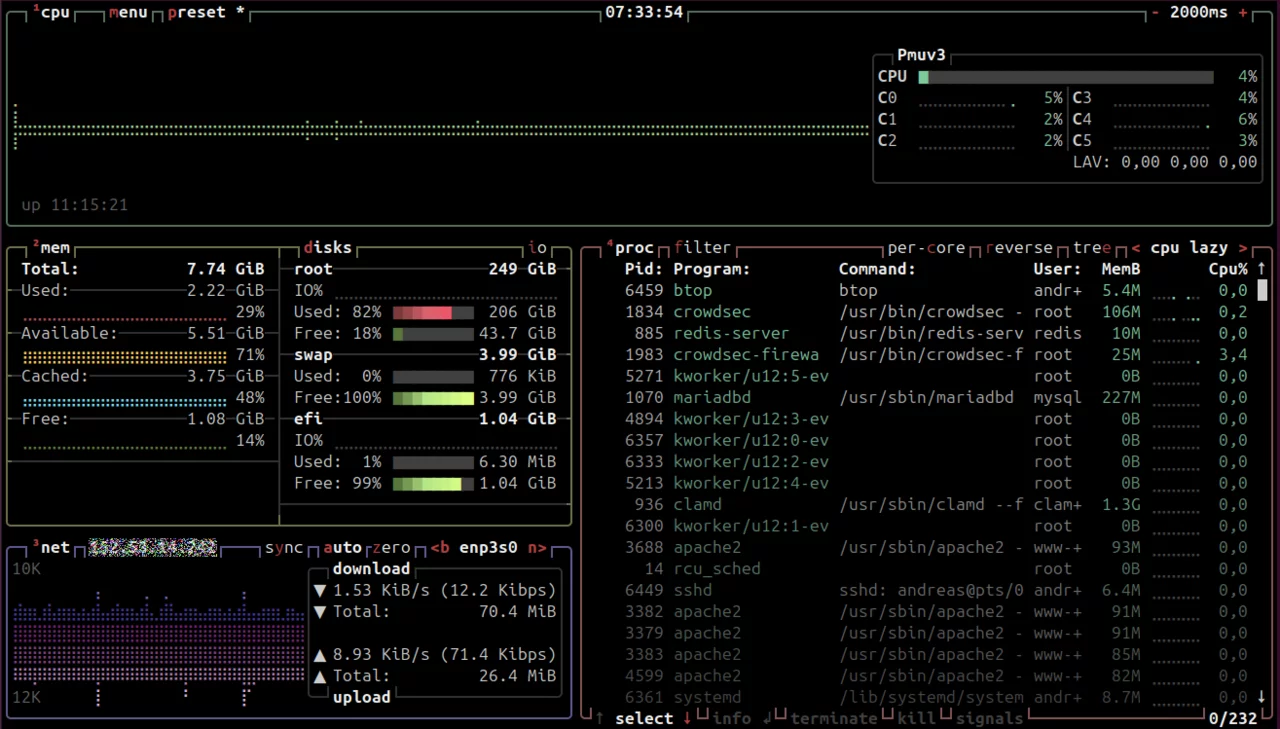Click the cpu lazy sort label
1280x729 pixels.
pyautogui.click(x=1189, y=248)
